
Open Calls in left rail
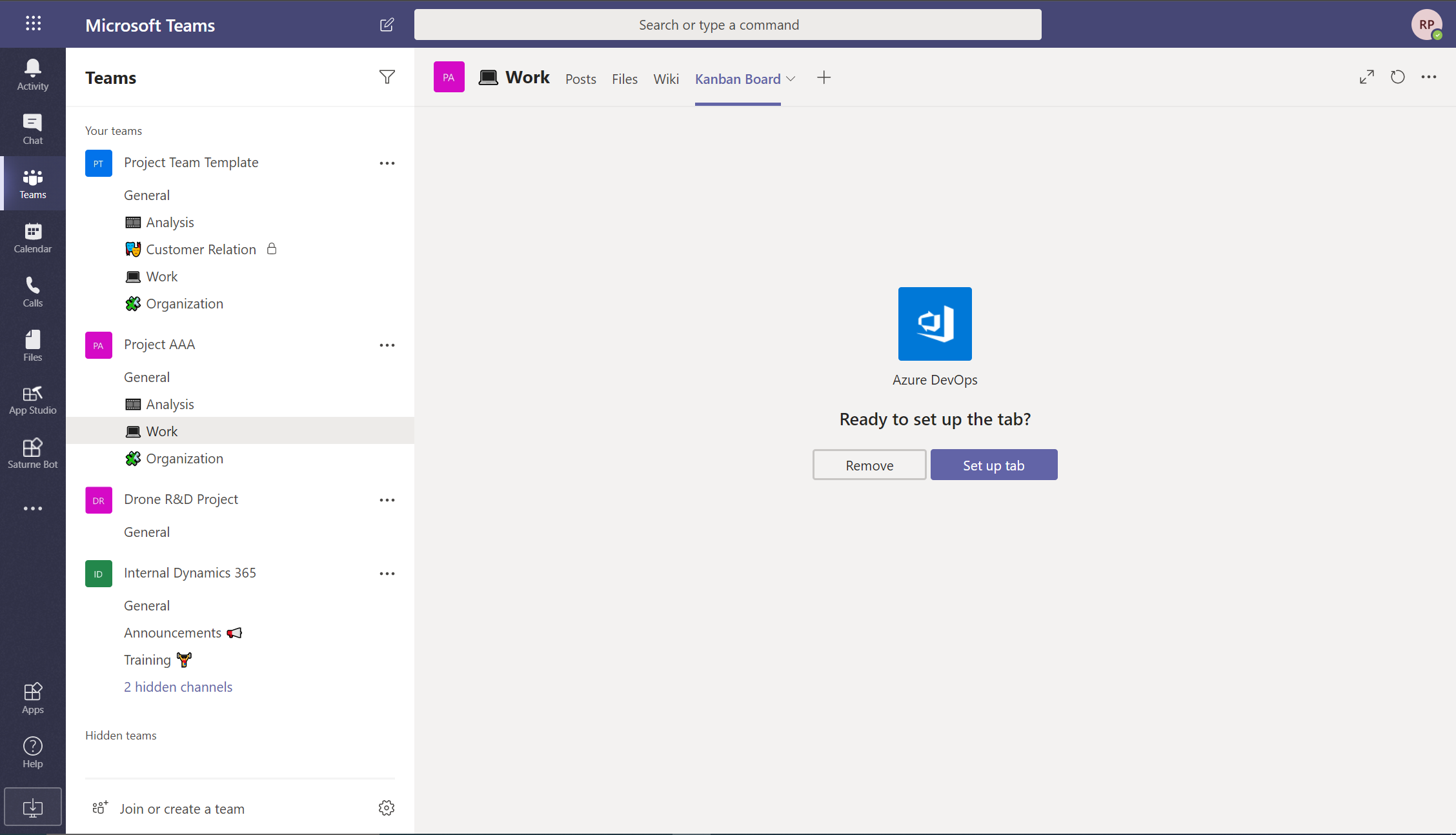[33, 292]
